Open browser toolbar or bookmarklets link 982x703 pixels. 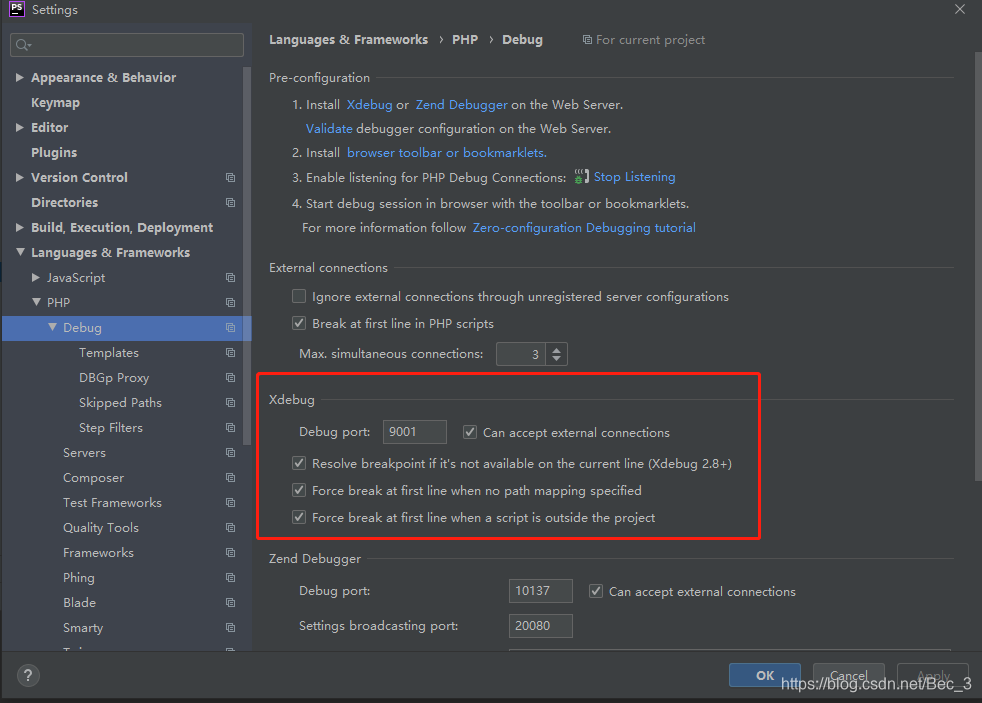447,153
